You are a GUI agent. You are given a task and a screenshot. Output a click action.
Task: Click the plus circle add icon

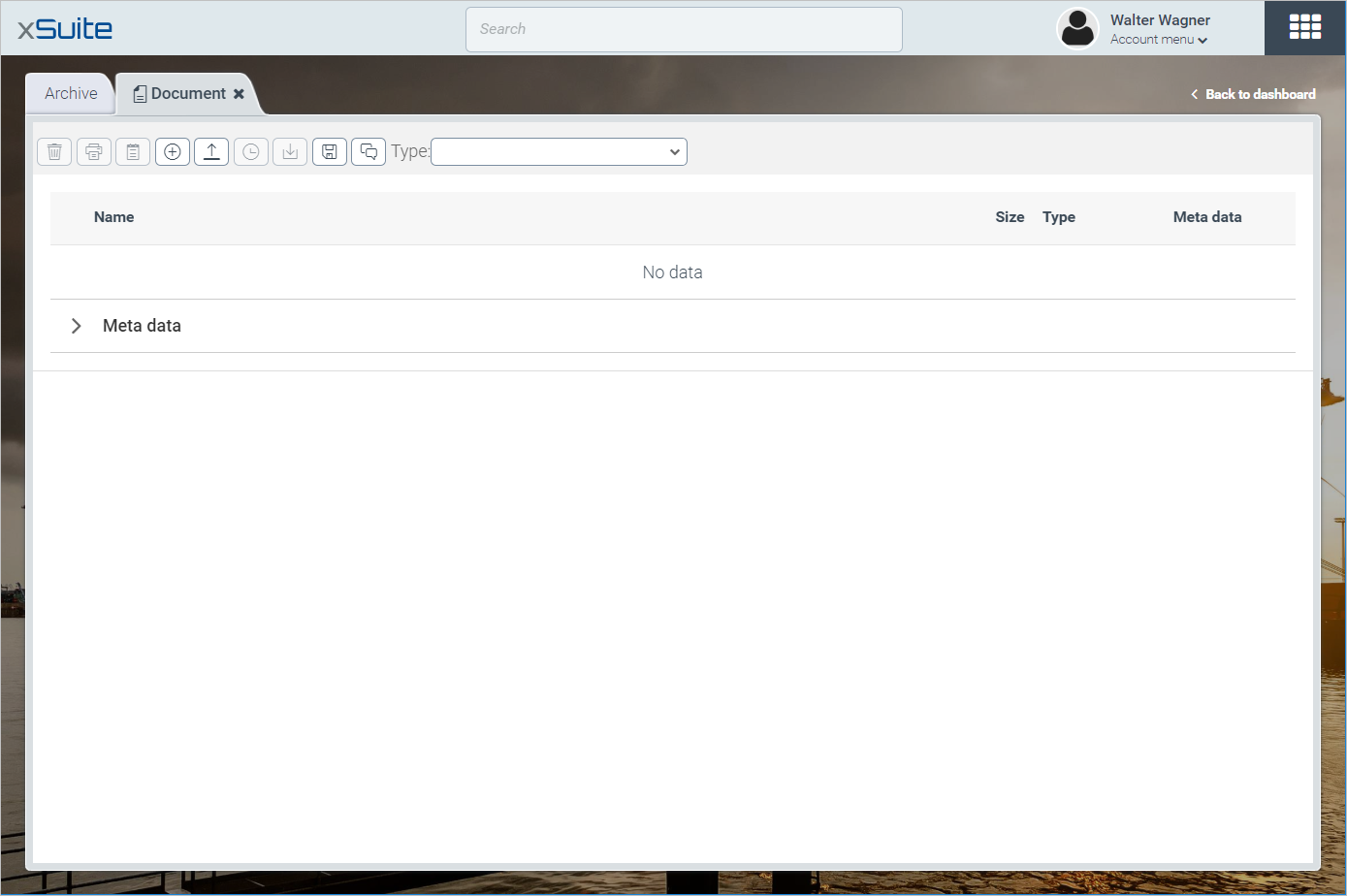[173, 151]
